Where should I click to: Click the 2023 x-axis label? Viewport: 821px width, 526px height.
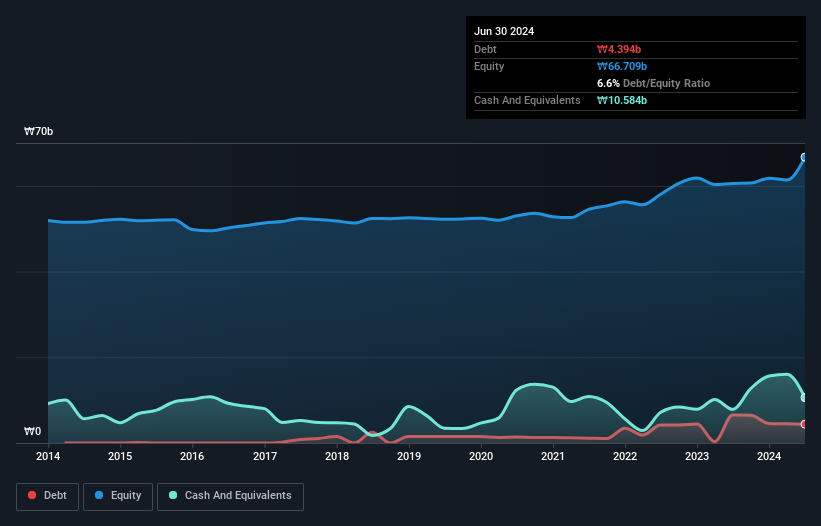(697, 456)
